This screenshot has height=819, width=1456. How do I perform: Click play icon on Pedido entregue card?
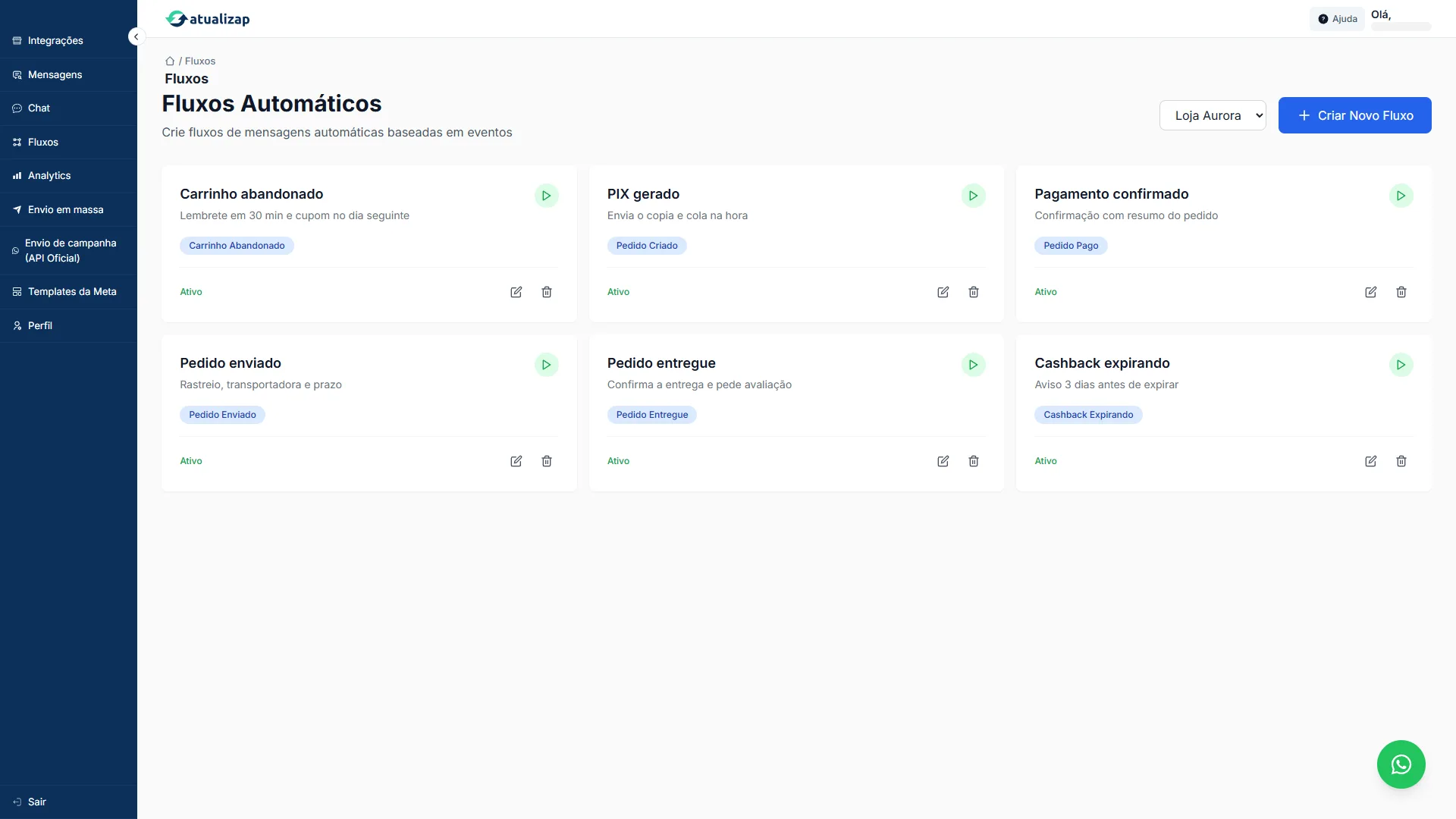pyautogui.click(x=973, y=365)
